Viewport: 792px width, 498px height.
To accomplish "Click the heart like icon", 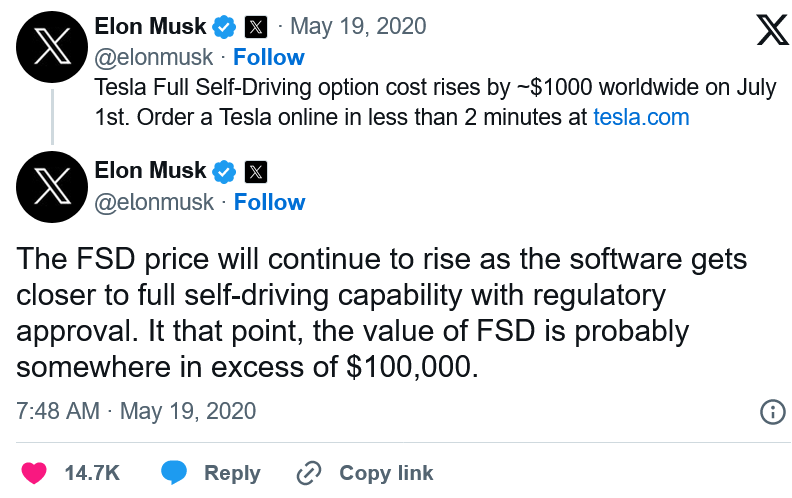I will (34, 473).
